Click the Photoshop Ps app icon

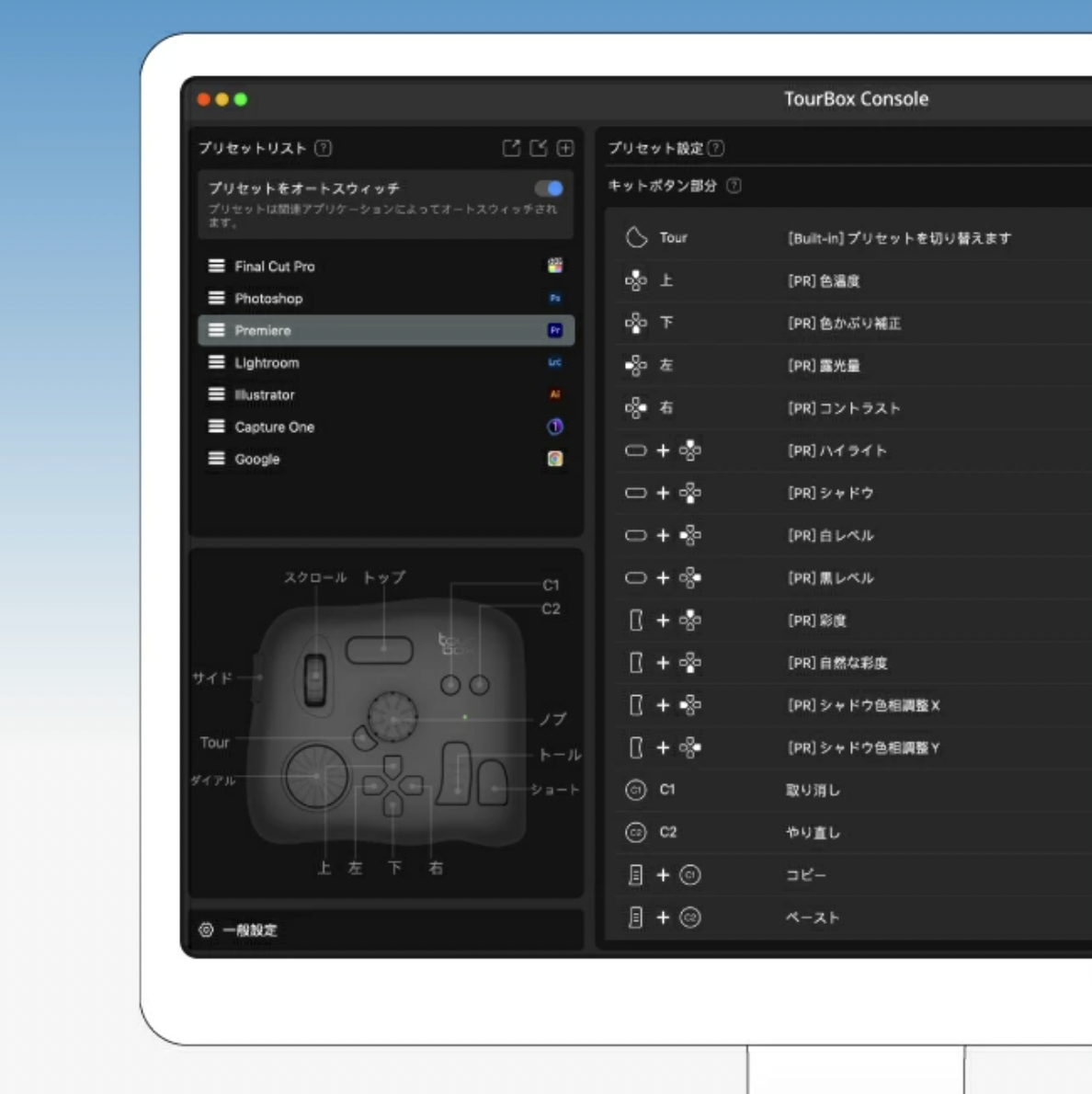pos(554,298)
